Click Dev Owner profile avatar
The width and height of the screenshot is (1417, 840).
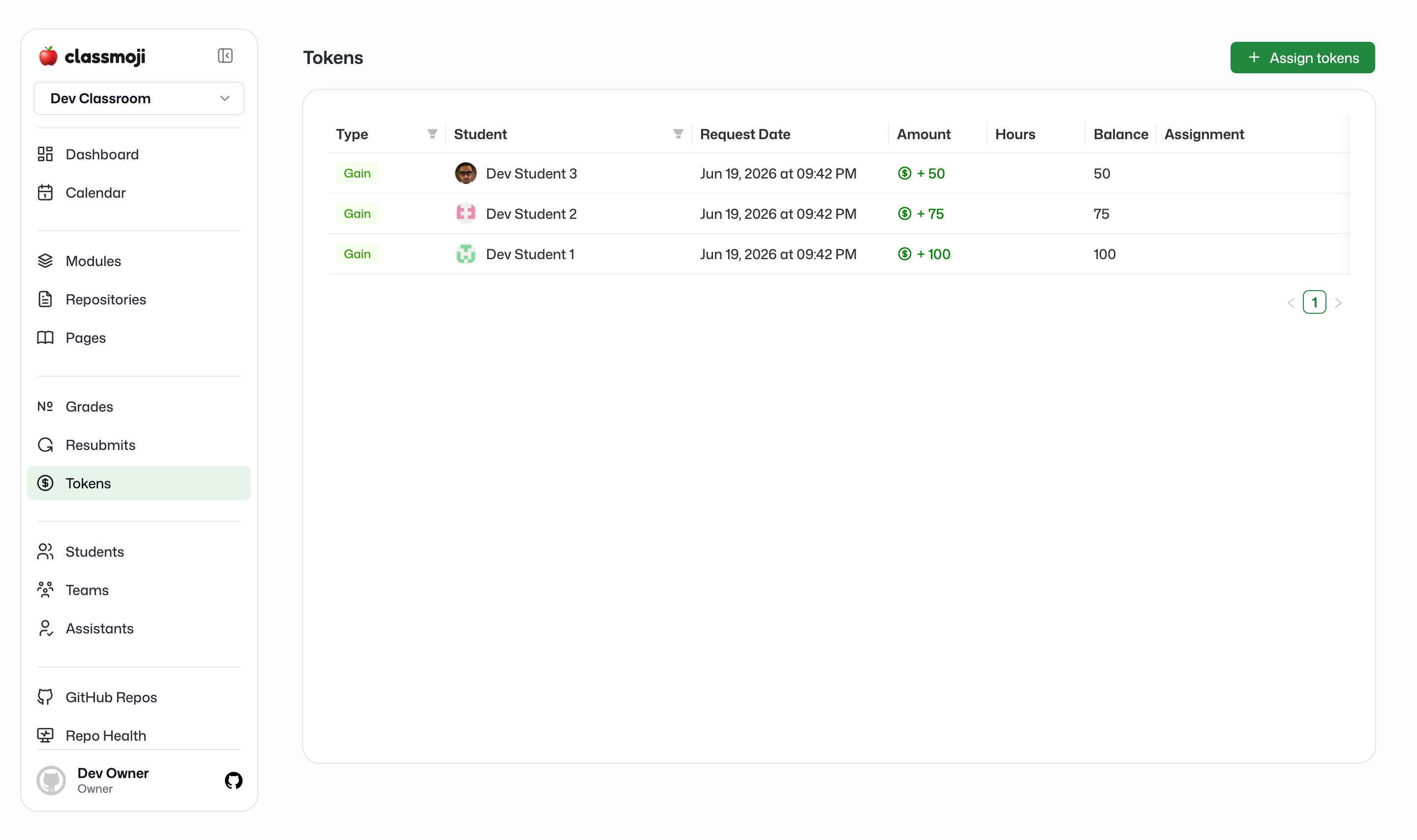pyautogui.click(x=52, y=780)
